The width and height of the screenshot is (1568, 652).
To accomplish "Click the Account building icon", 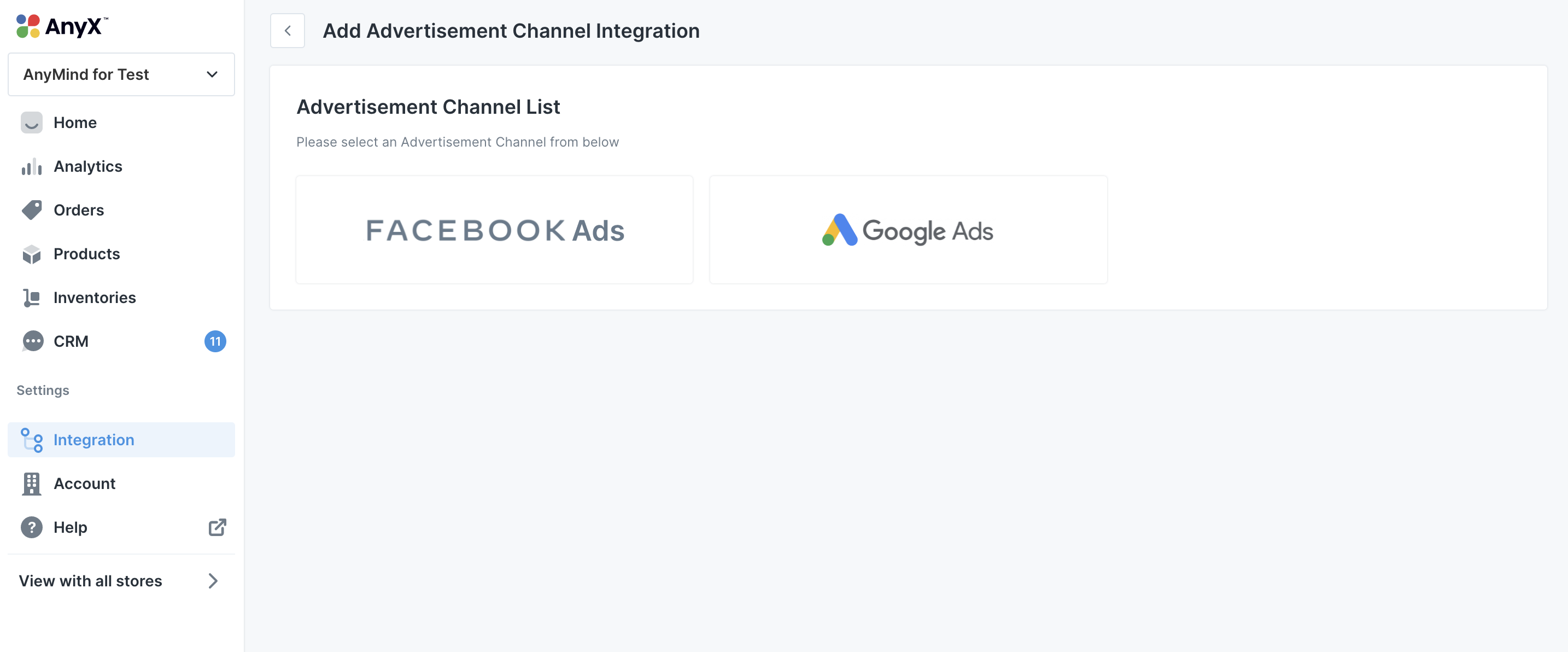I will pyautogui.click(x=32, y=484).
